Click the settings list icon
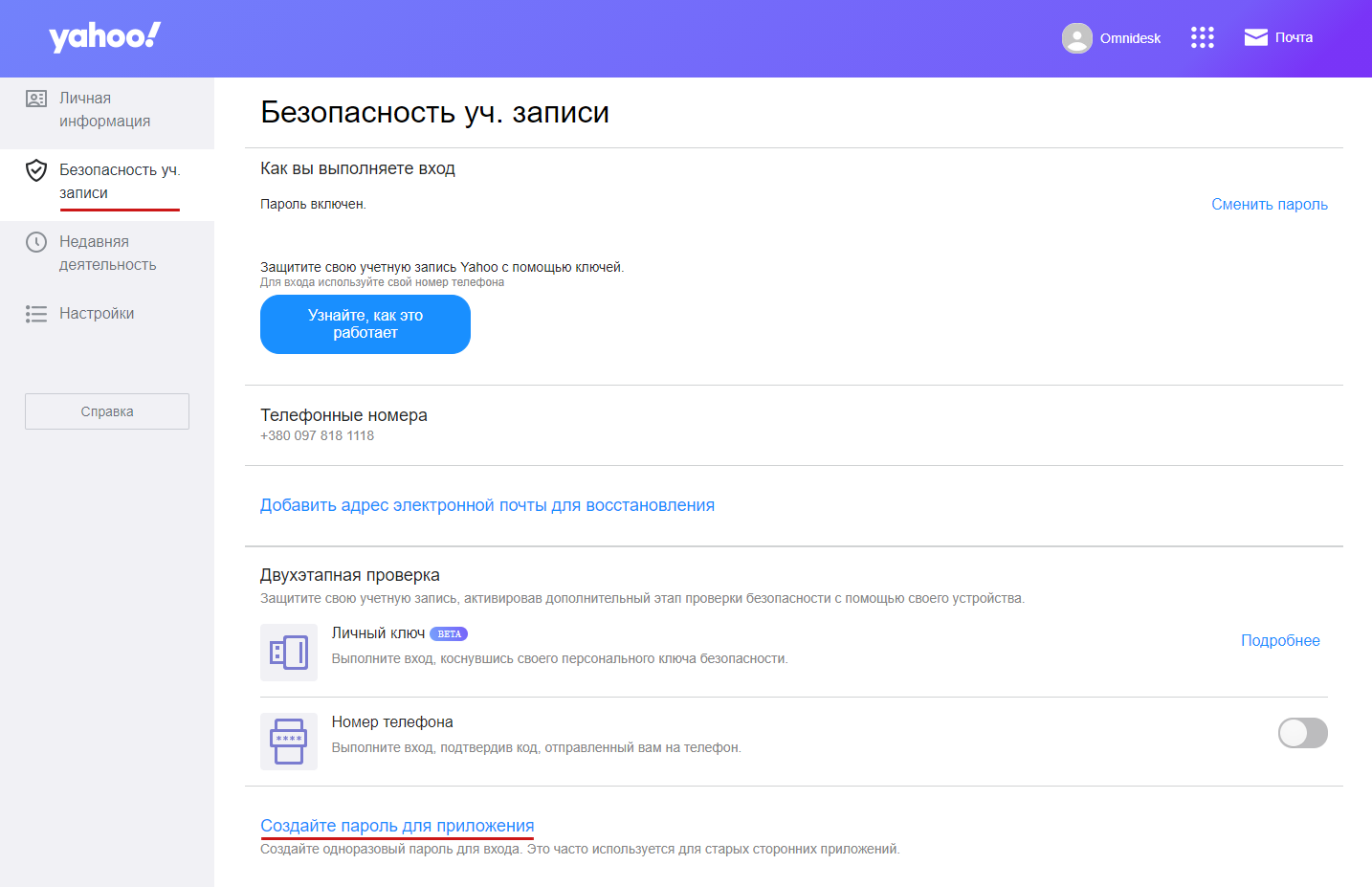The width and height of the screenshot is (1372, 887). click(x=36, y=314)
